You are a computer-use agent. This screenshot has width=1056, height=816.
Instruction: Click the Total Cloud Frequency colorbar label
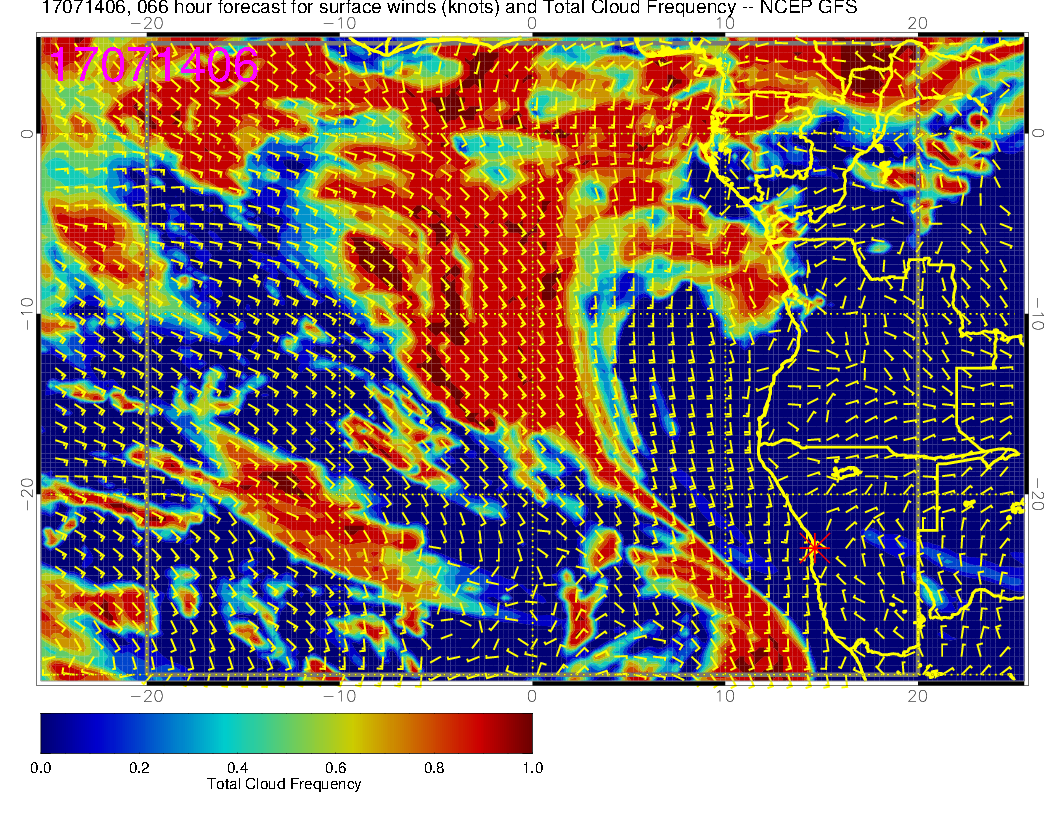coord(284,784)
